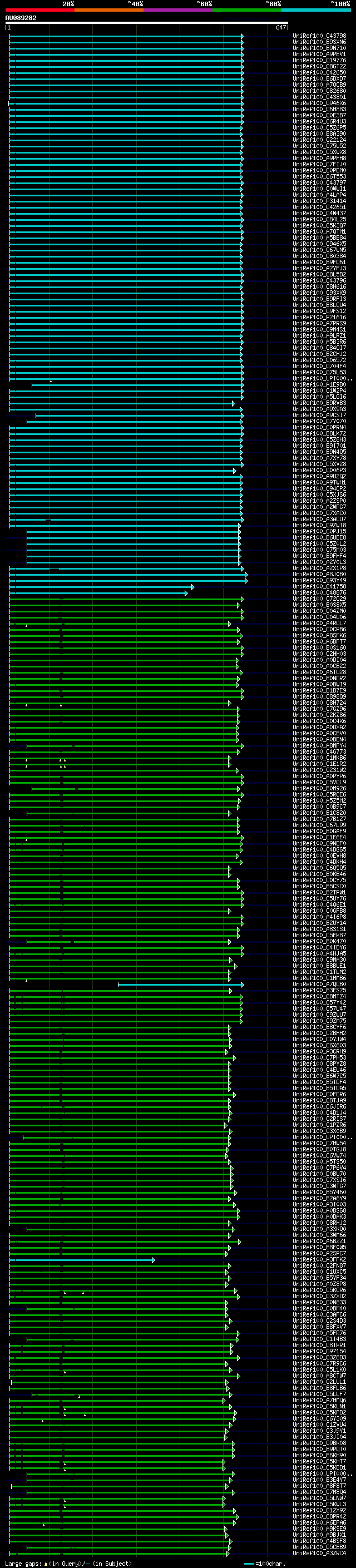The image size is (356, 1568).
Task: Click the short cyan A7QQB0 alignment bar
Action: point(181,985)
